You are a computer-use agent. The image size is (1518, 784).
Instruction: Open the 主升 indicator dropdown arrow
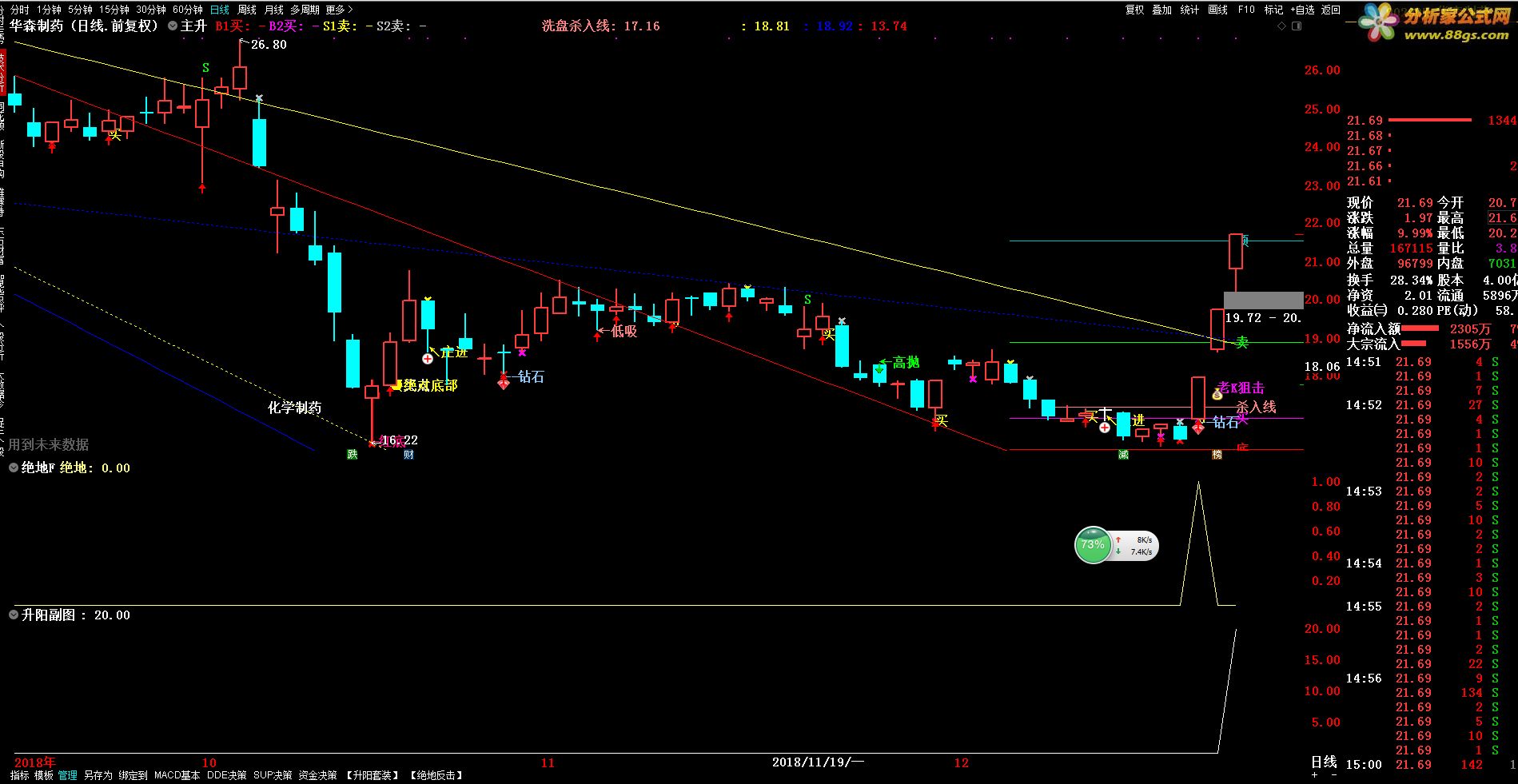(172, 26)
